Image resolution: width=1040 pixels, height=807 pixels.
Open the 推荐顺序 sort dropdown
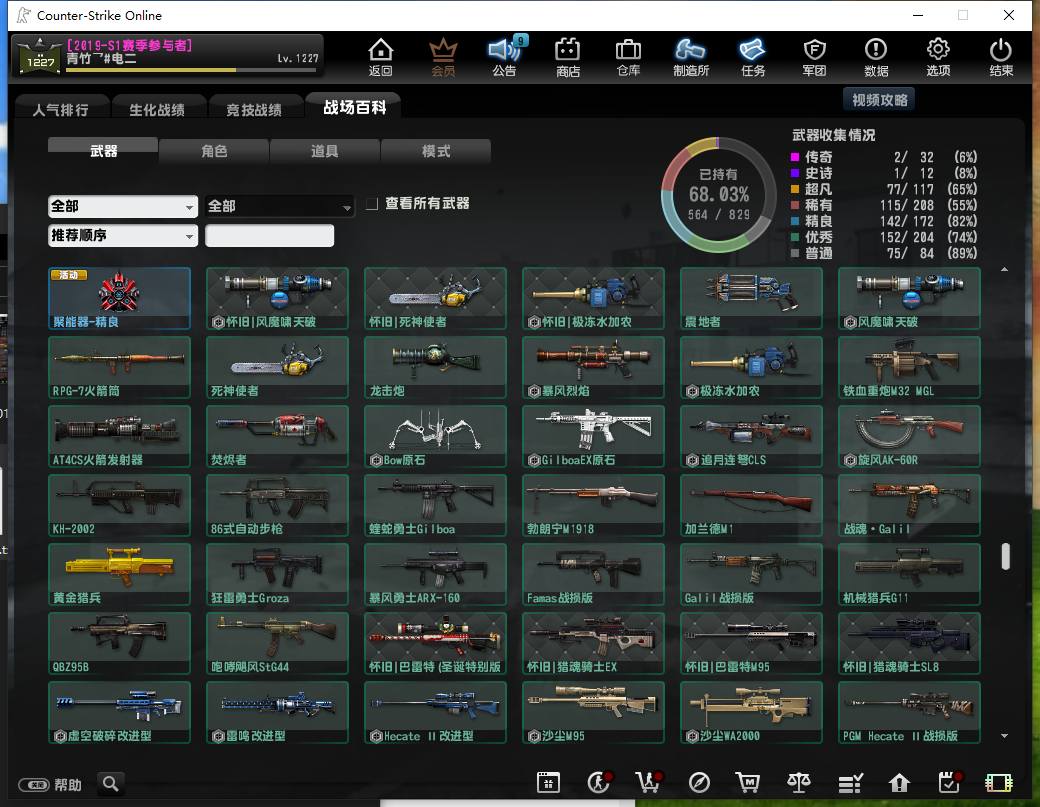click(123, 235)
